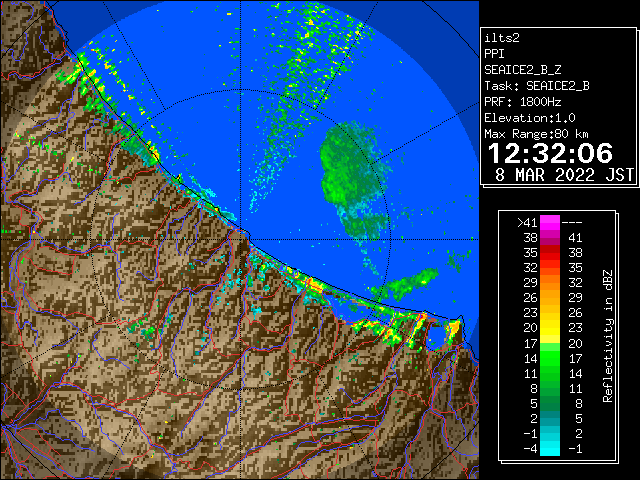Click the 'Max Range:80 km' text
Screen dimensions: 640x480
coord(536,134)
